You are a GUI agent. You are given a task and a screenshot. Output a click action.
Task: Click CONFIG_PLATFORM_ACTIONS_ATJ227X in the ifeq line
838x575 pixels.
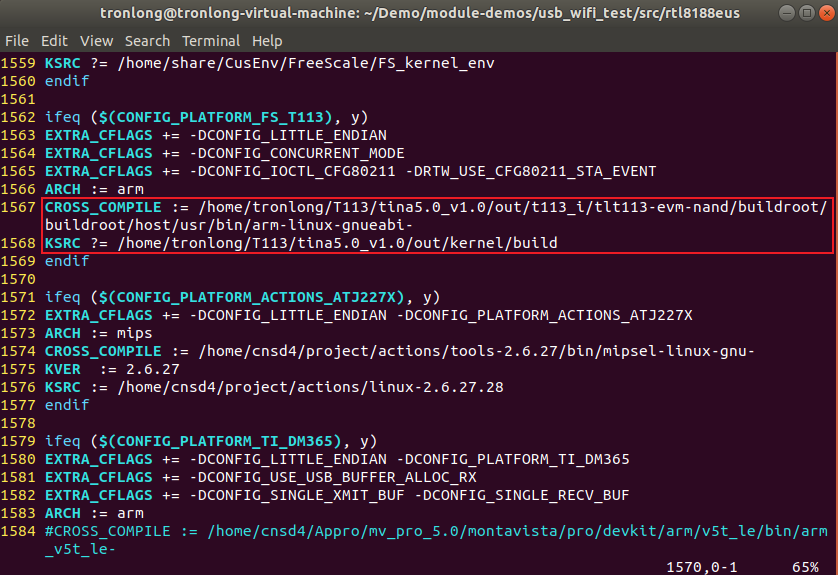(x=257, y=297)
